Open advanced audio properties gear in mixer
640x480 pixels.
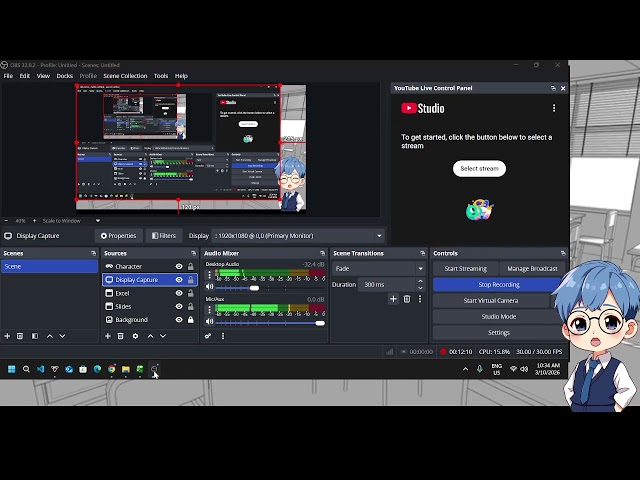point(209,336)
